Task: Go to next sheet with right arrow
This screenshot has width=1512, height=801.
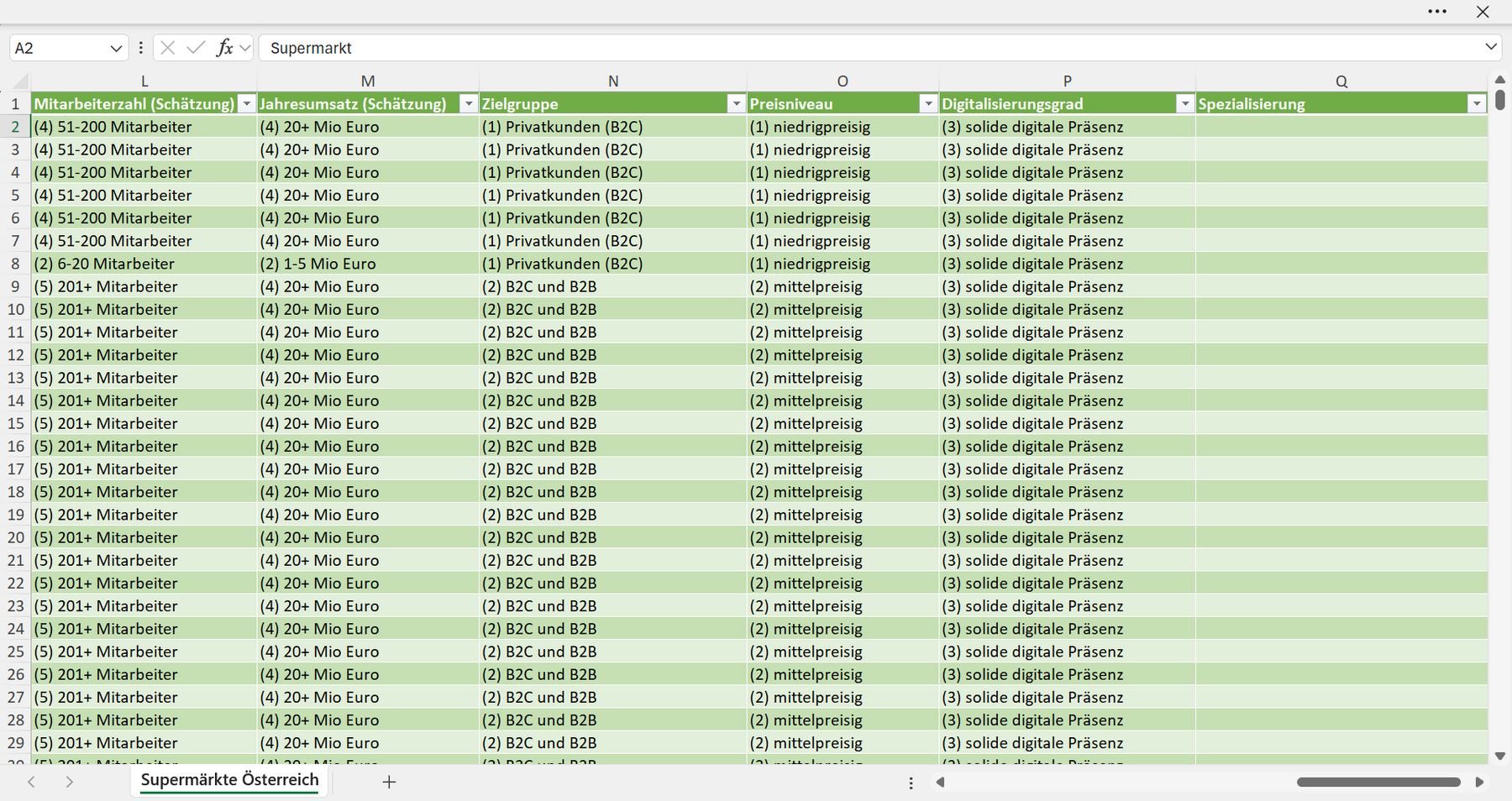Action: (70, 782)
